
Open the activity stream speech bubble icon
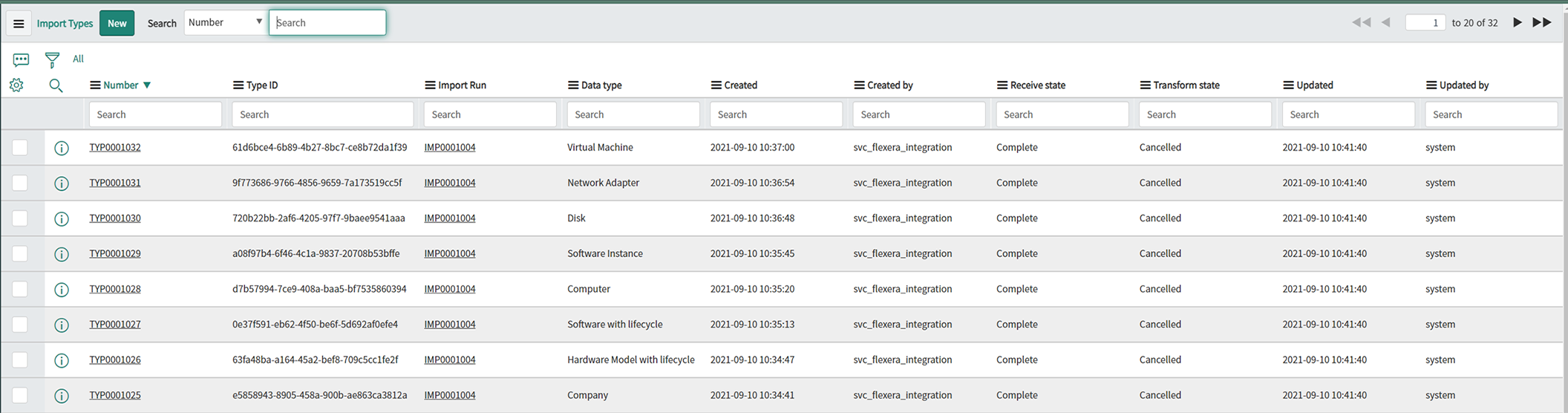click(x=21, y=59)
